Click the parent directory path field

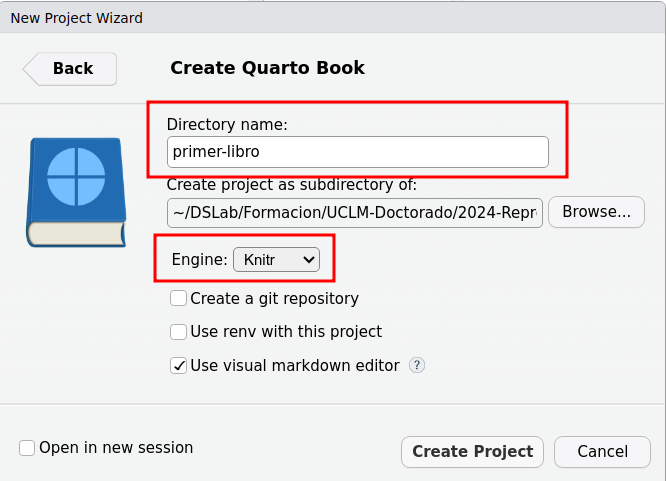pos(354,212)
